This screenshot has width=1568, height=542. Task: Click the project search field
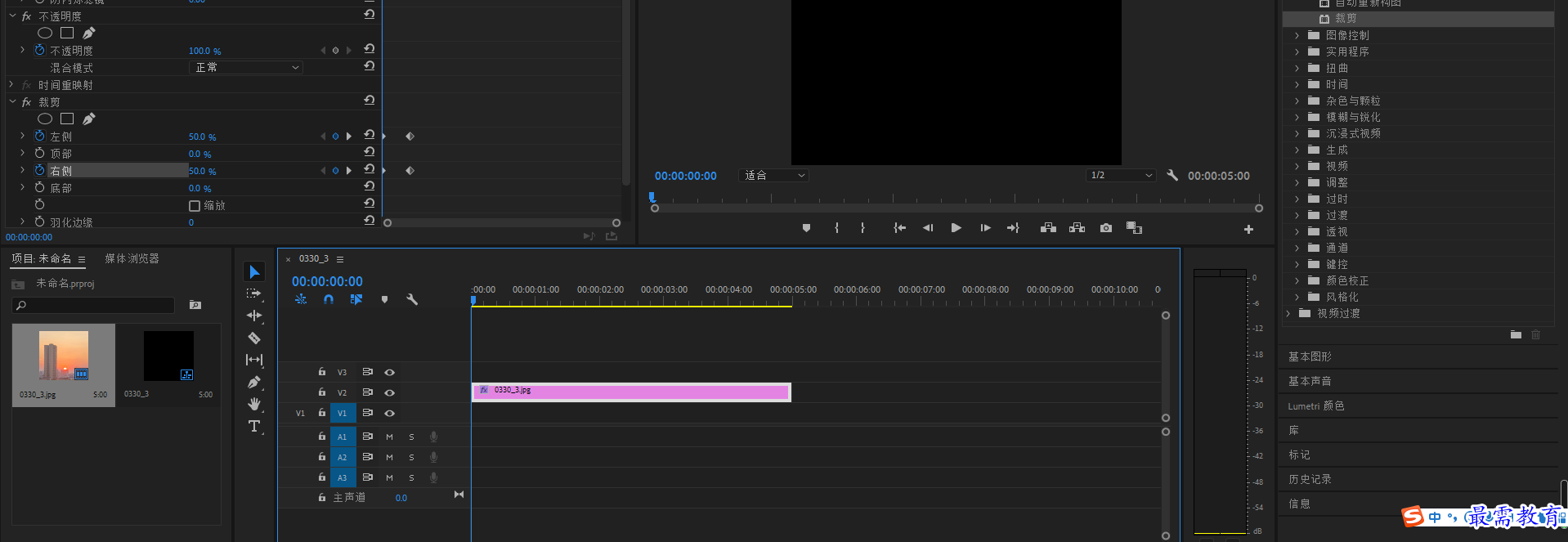pyautogui.click(x=93, y=305)
